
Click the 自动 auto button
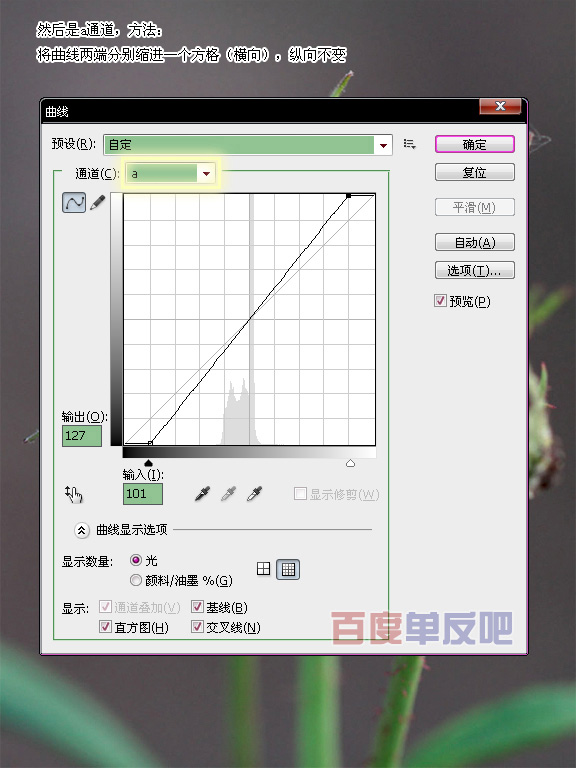coord(475,242)
